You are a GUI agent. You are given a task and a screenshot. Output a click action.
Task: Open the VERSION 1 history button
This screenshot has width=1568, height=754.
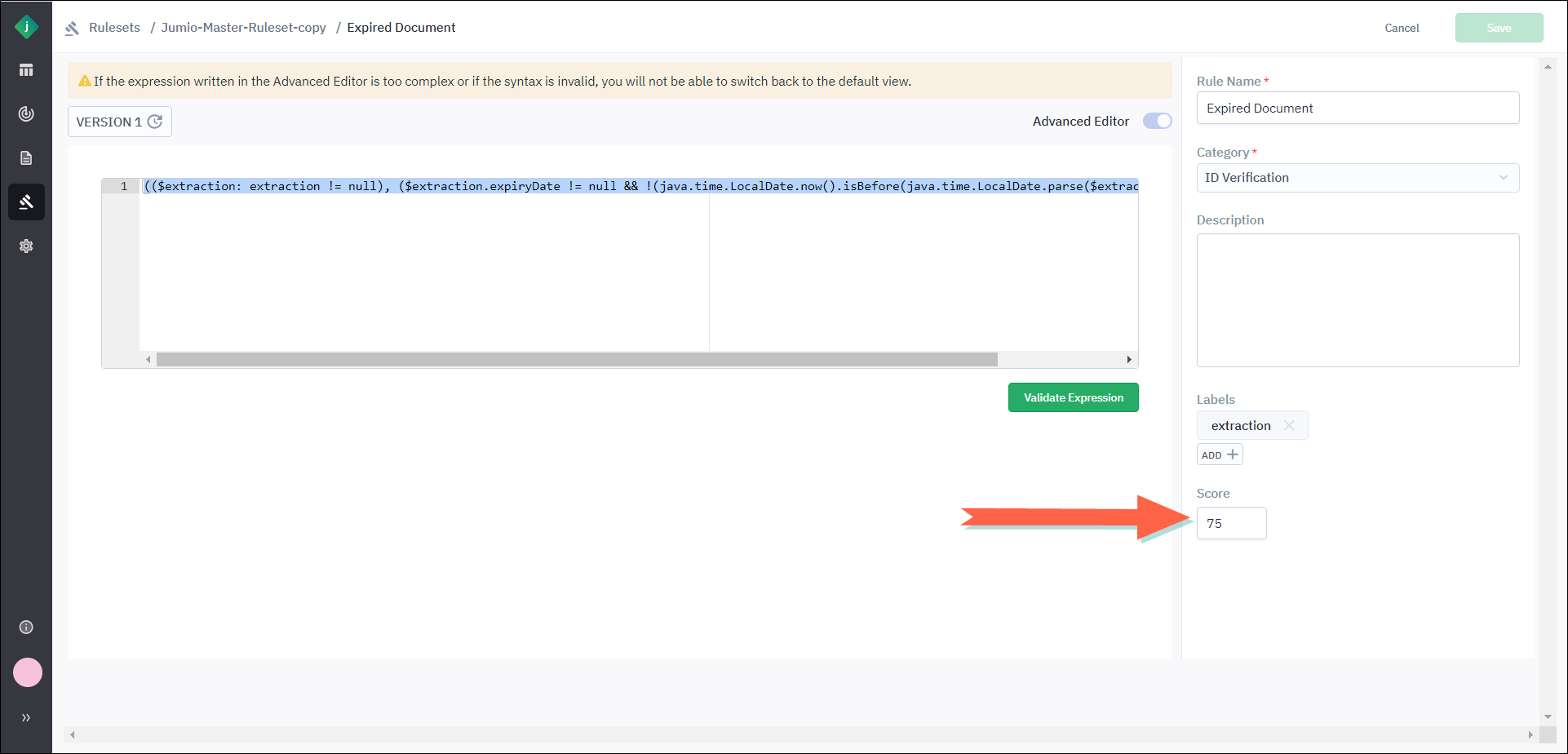[x=120, y=122]
